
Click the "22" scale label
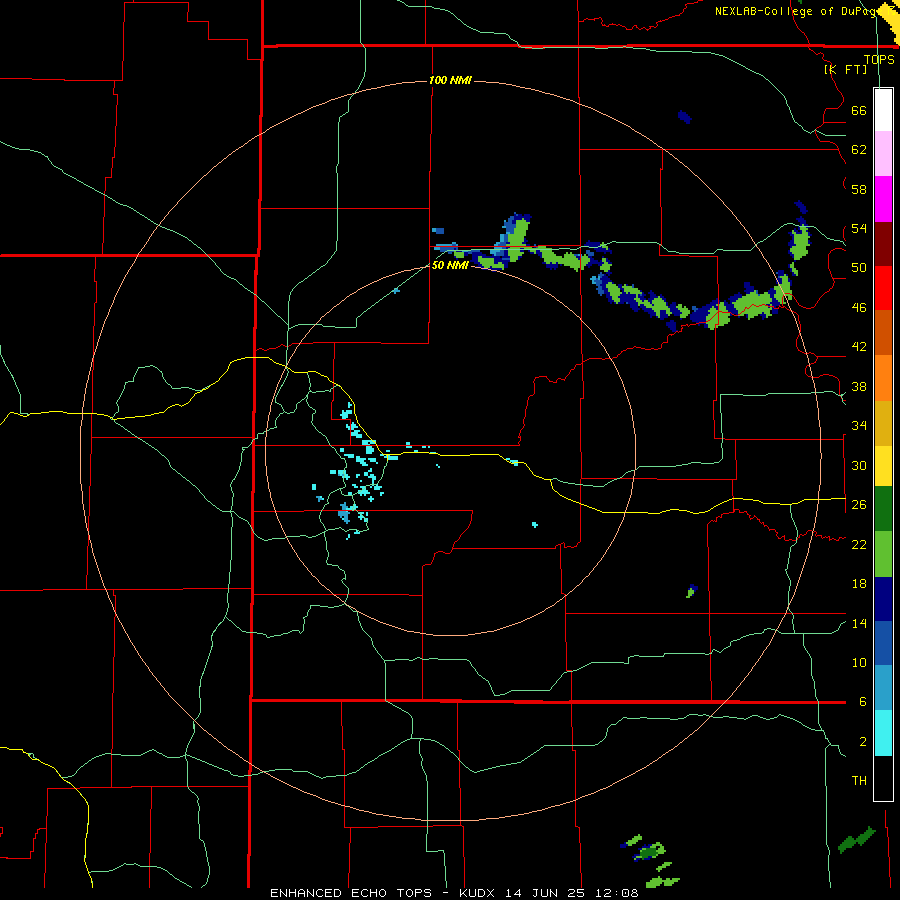point(859,544)
